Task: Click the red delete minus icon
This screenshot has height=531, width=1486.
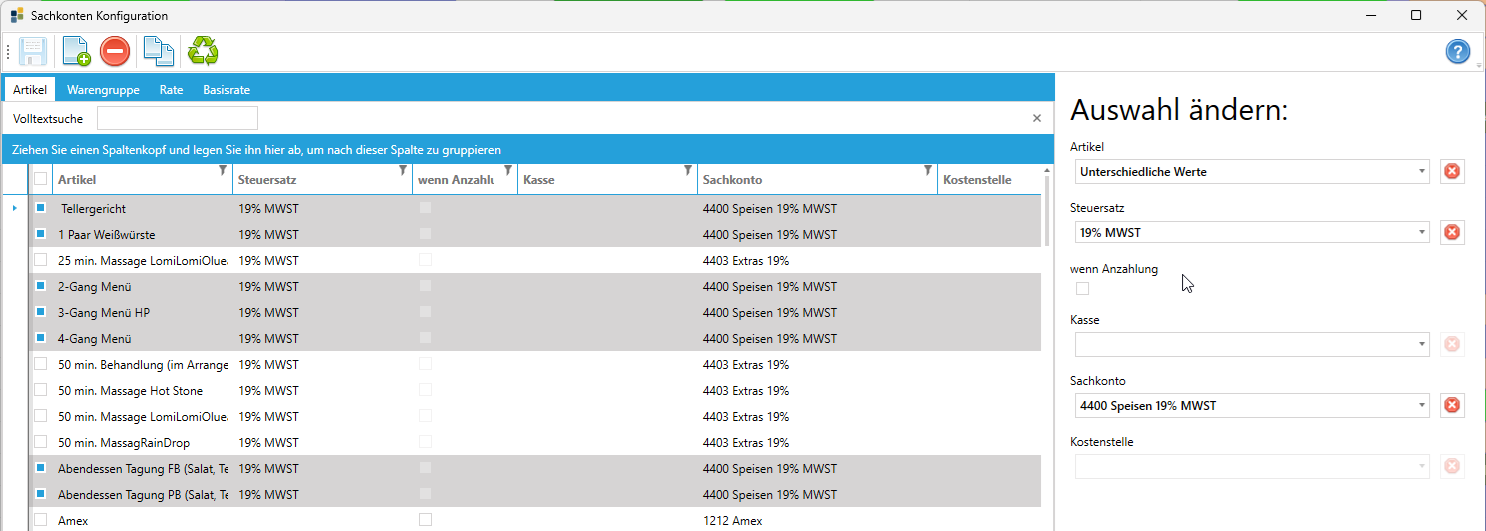Action: coord(115,51)
